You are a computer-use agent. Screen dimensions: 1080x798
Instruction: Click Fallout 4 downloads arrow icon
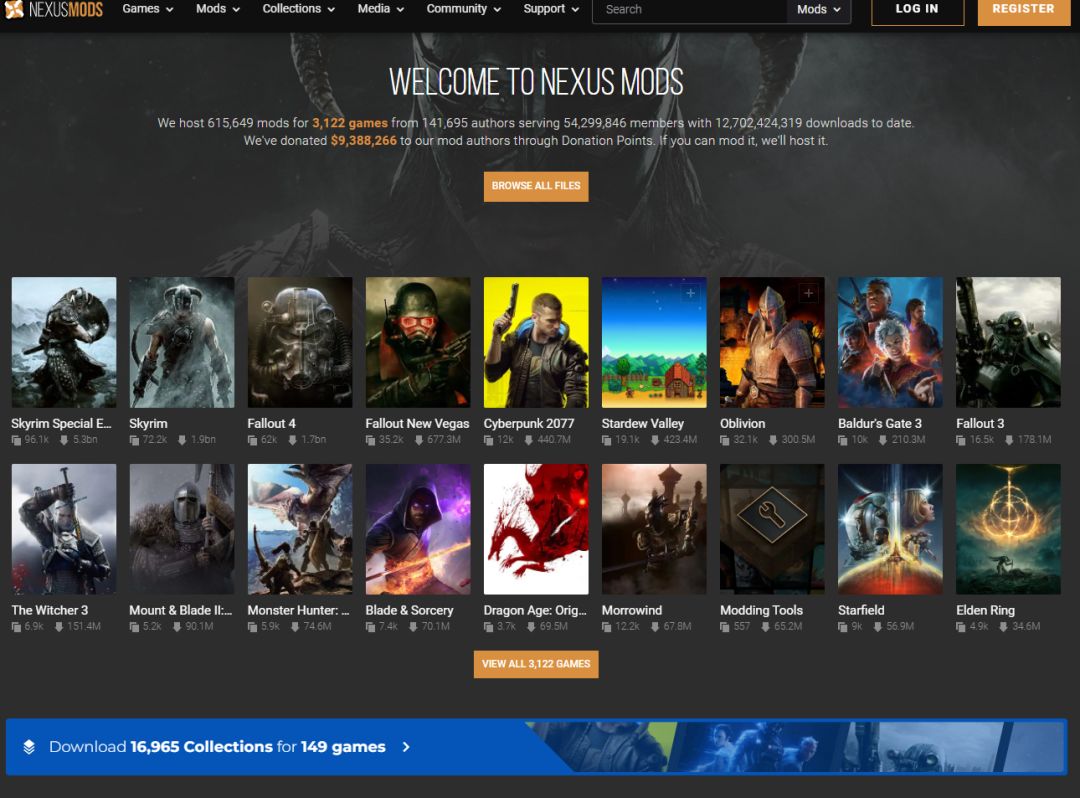point(292,440)
